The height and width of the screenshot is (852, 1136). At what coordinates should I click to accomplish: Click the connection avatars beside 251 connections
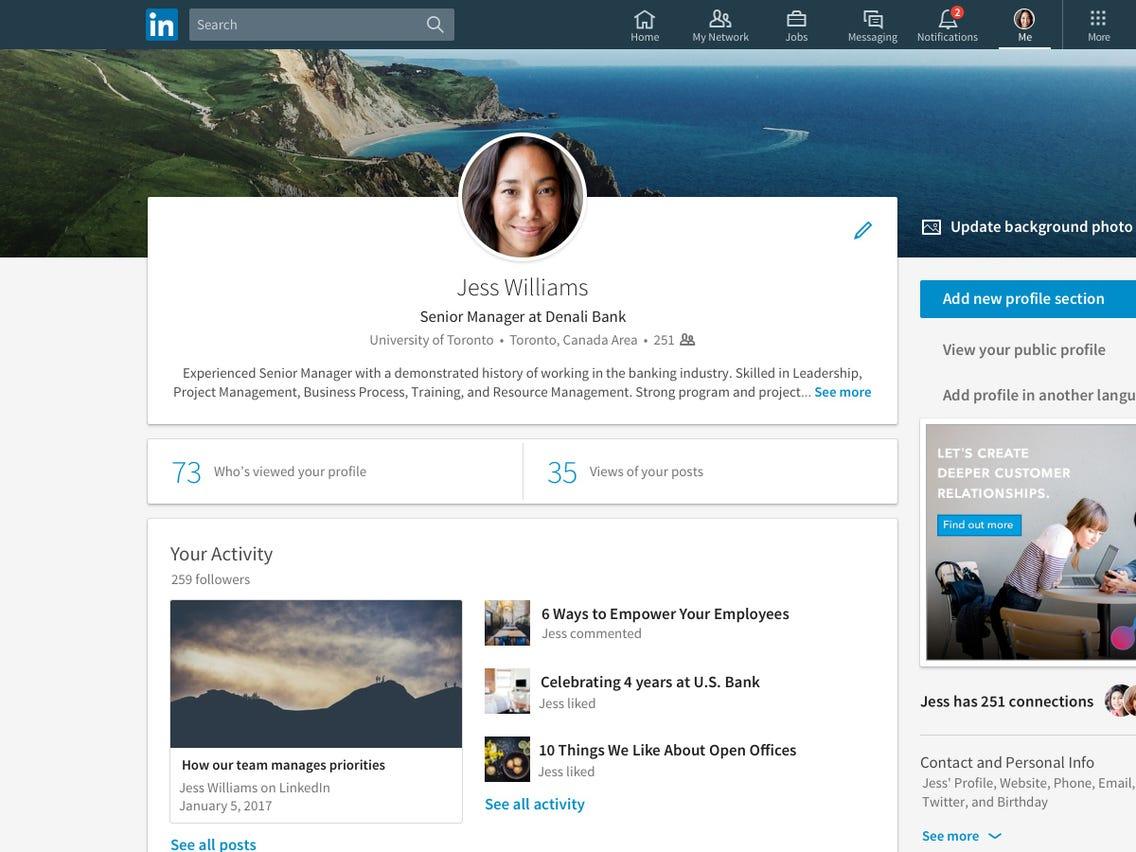1120,701
